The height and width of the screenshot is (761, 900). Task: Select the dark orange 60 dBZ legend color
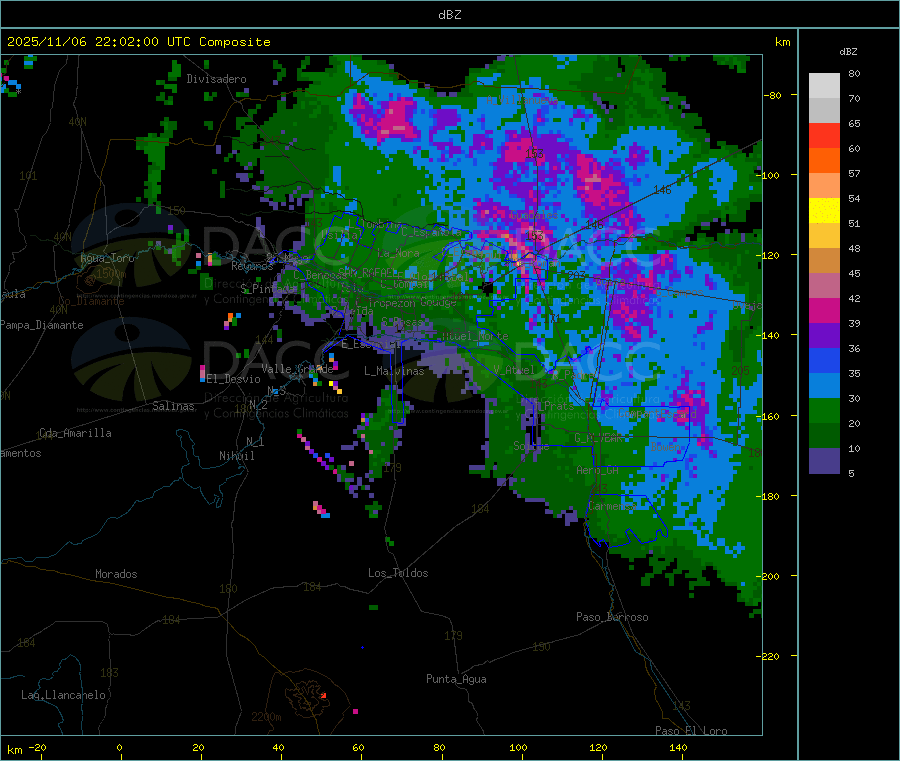point(824,161)
